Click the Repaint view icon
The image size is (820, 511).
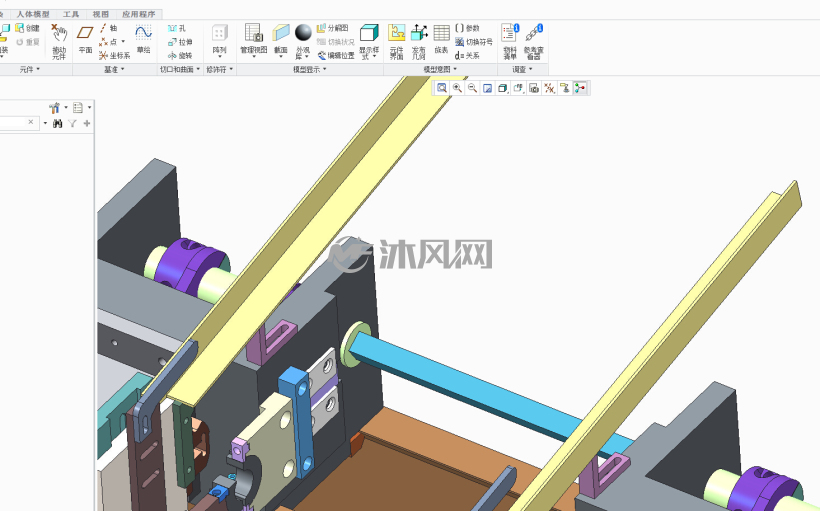click(x=487, y=88)
